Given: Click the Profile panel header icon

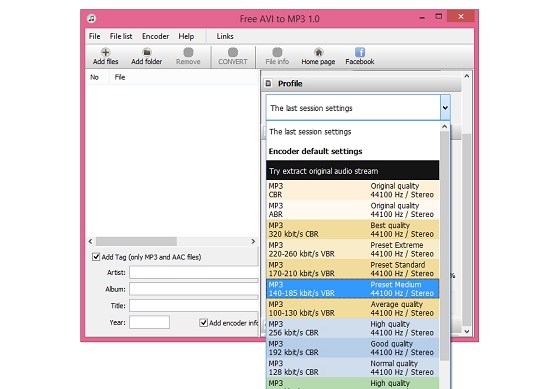Looking at the screenshot, I should coord(269,83).
